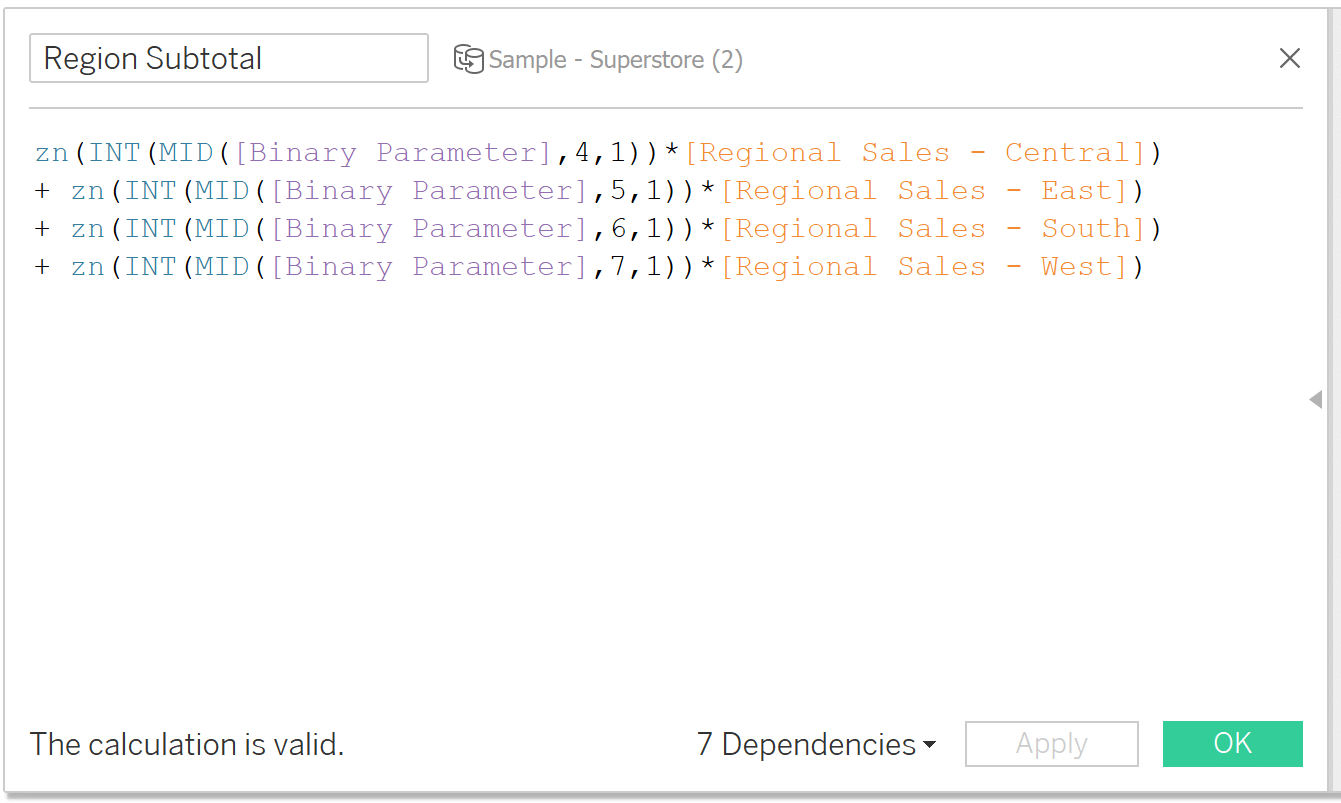Place cursor after the closing parenthesis on West line

point(1145,267)
